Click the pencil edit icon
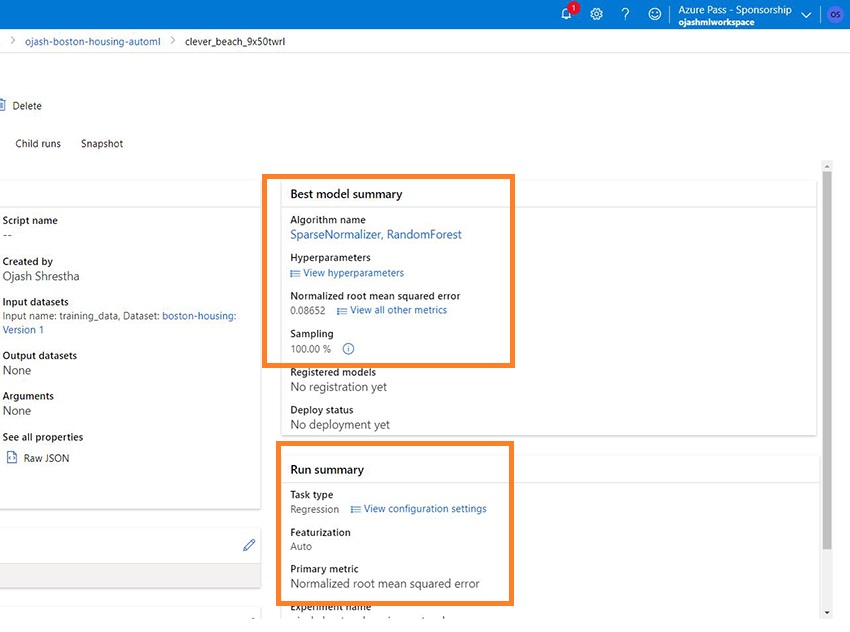Viewport: 850px width, 632px height. tap(249, 545)
